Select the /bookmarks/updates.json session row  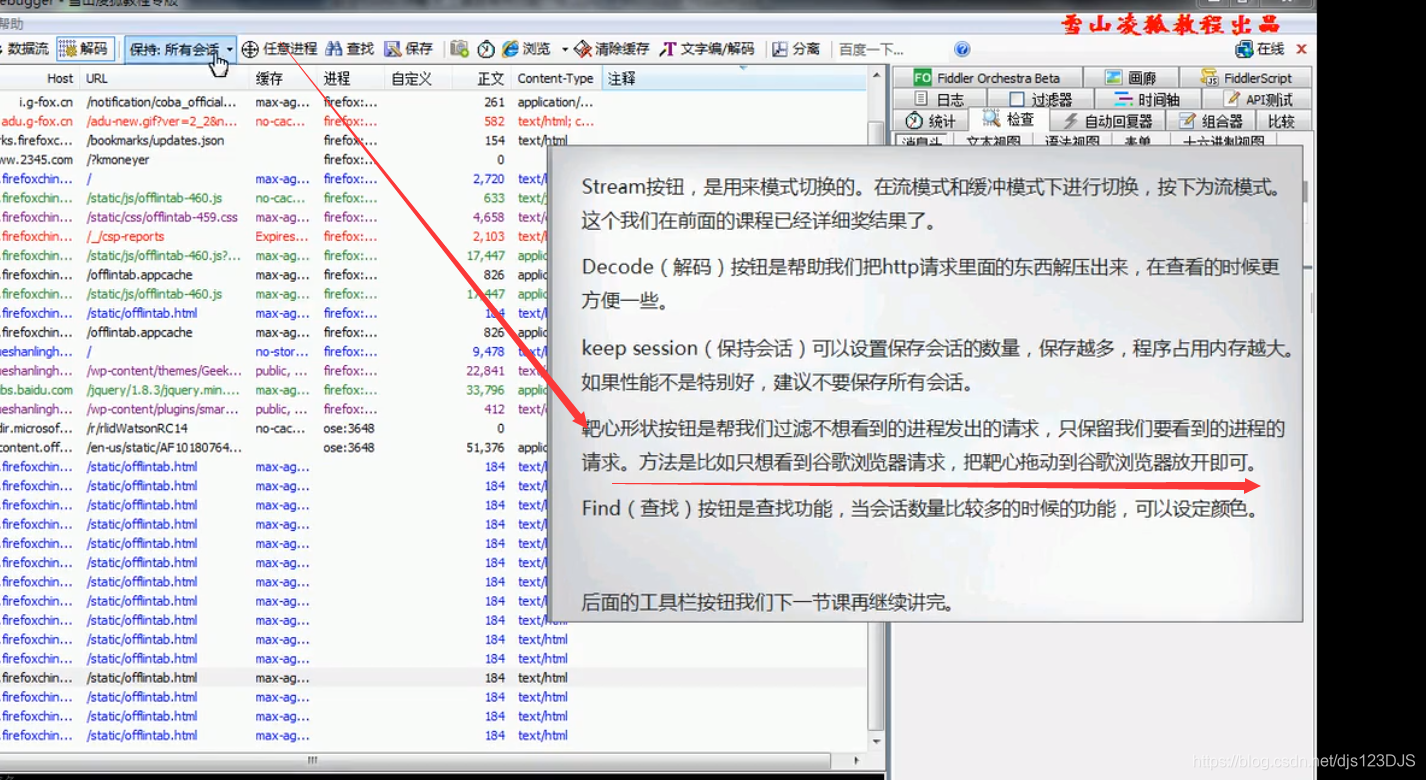coord(432,140)
